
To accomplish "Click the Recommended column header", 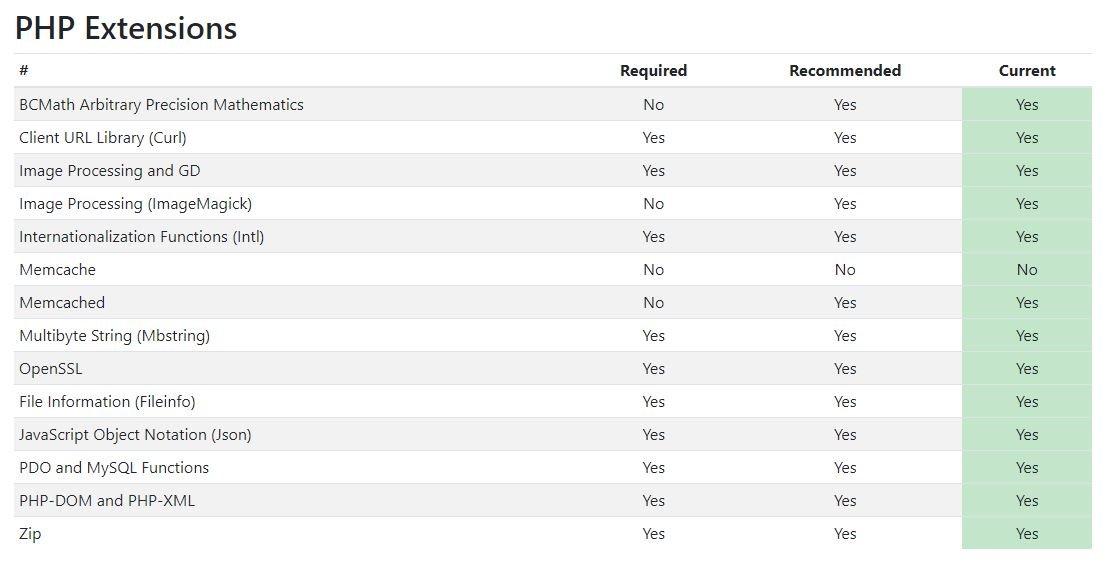I will (845, 71).
